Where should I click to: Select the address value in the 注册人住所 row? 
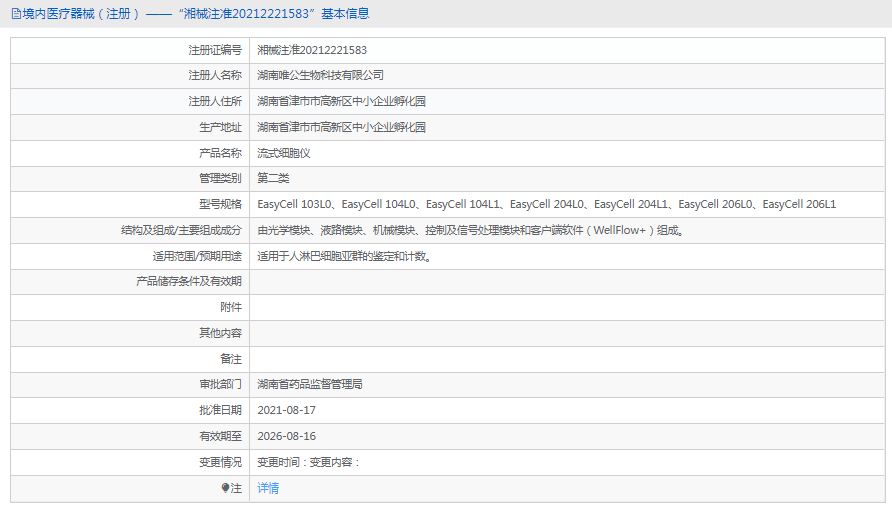coord(341,101)
